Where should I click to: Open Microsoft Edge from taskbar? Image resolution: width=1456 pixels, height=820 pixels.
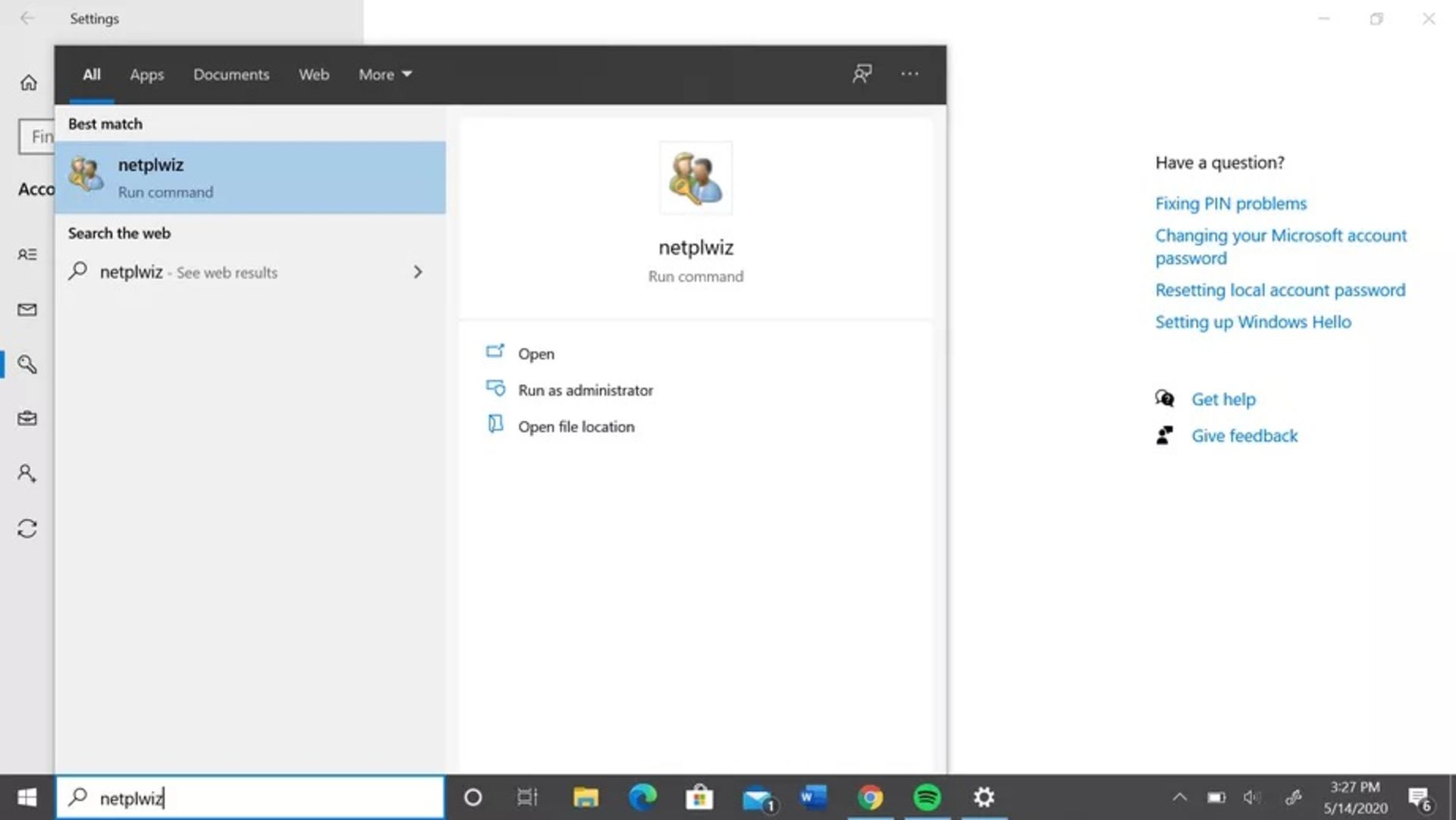(x=642, y=797)
